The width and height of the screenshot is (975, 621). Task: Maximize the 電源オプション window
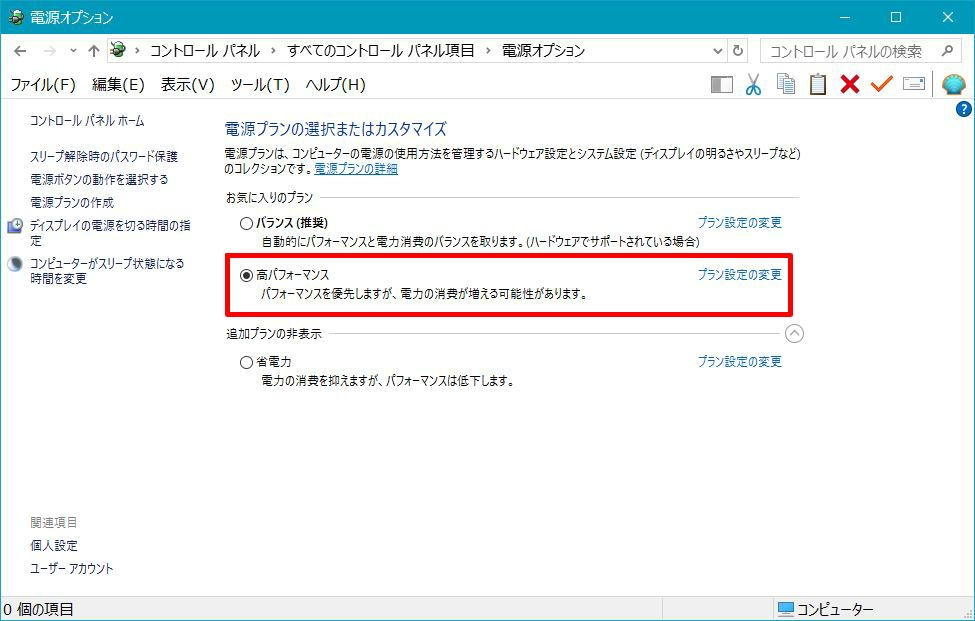[896, 17]
